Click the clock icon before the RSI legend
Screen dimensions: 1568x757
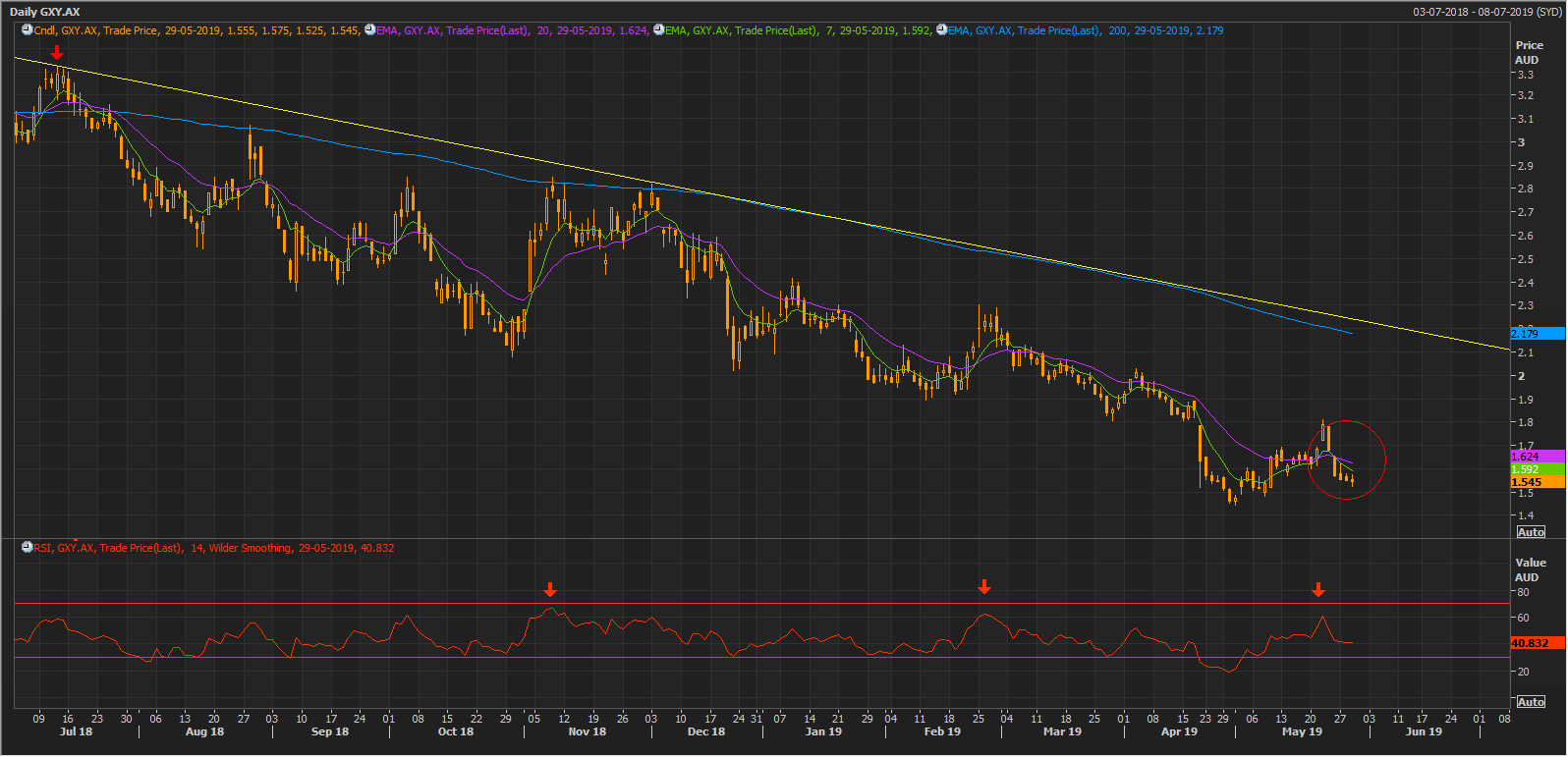[28, 548]
